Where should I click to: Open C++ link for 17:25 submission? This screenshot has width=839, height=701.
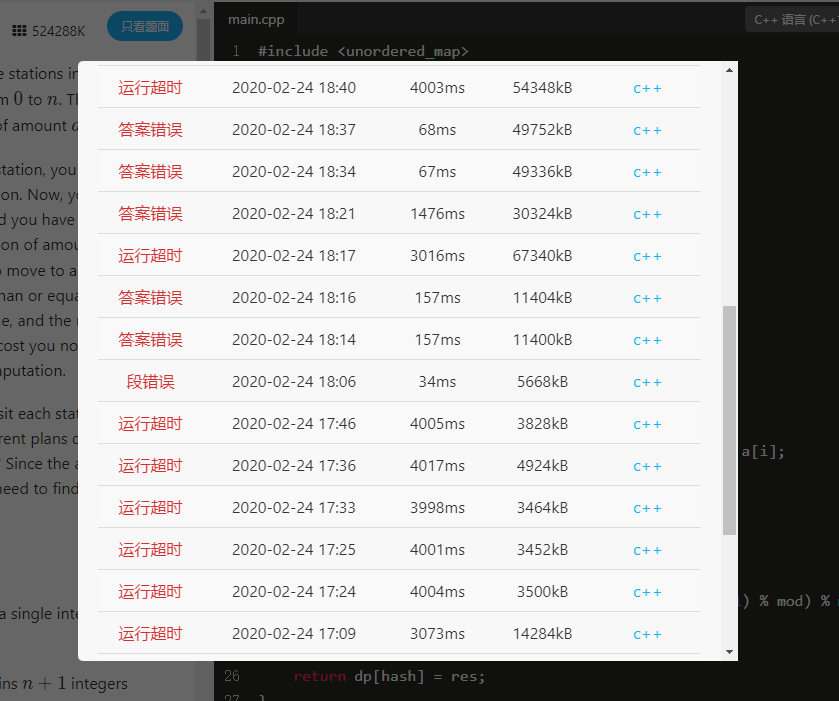[x=647, y=550]
